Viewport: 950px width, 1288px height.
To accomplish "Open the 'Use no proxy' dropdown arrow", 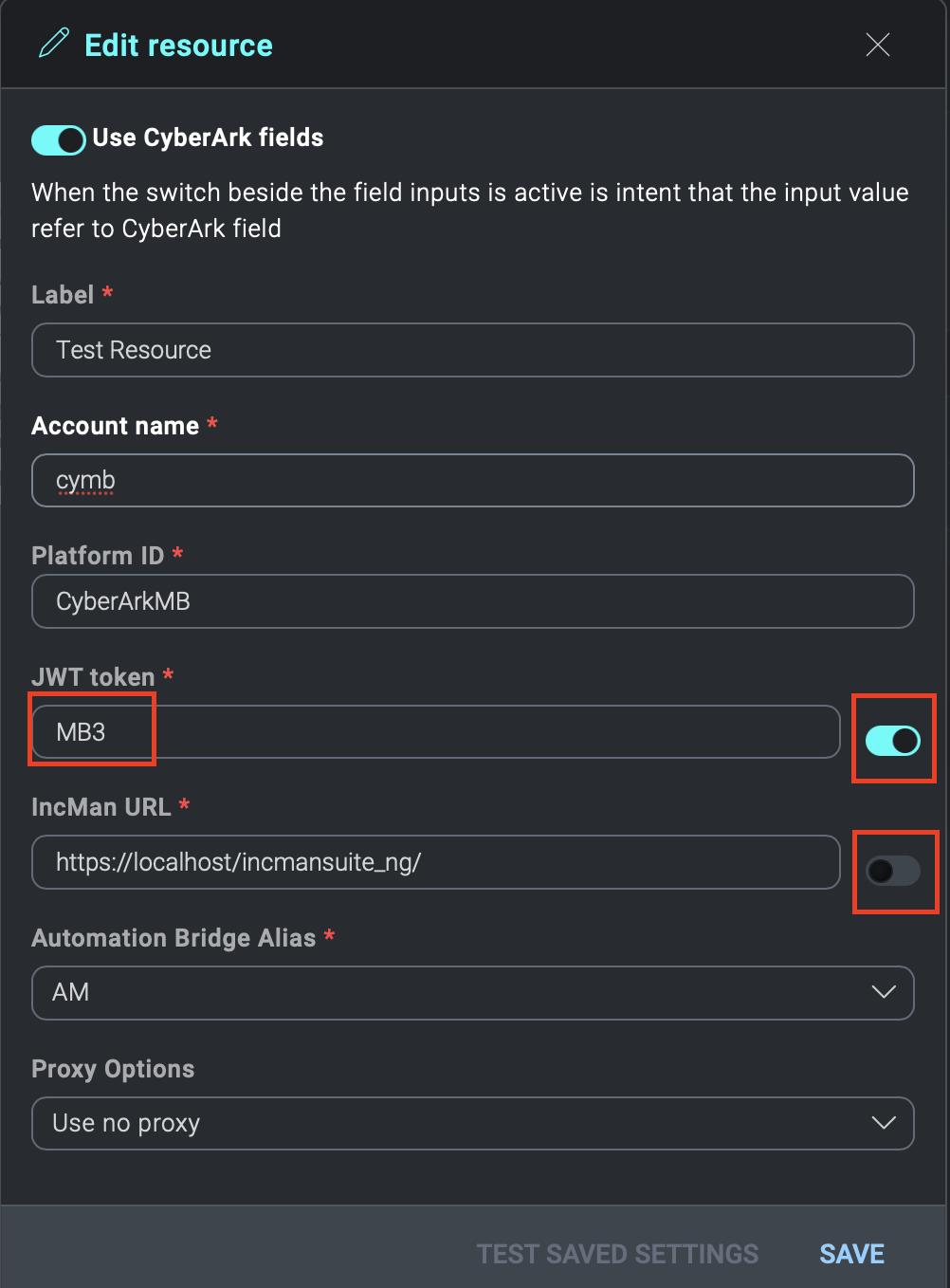I will click(884, 1123).
